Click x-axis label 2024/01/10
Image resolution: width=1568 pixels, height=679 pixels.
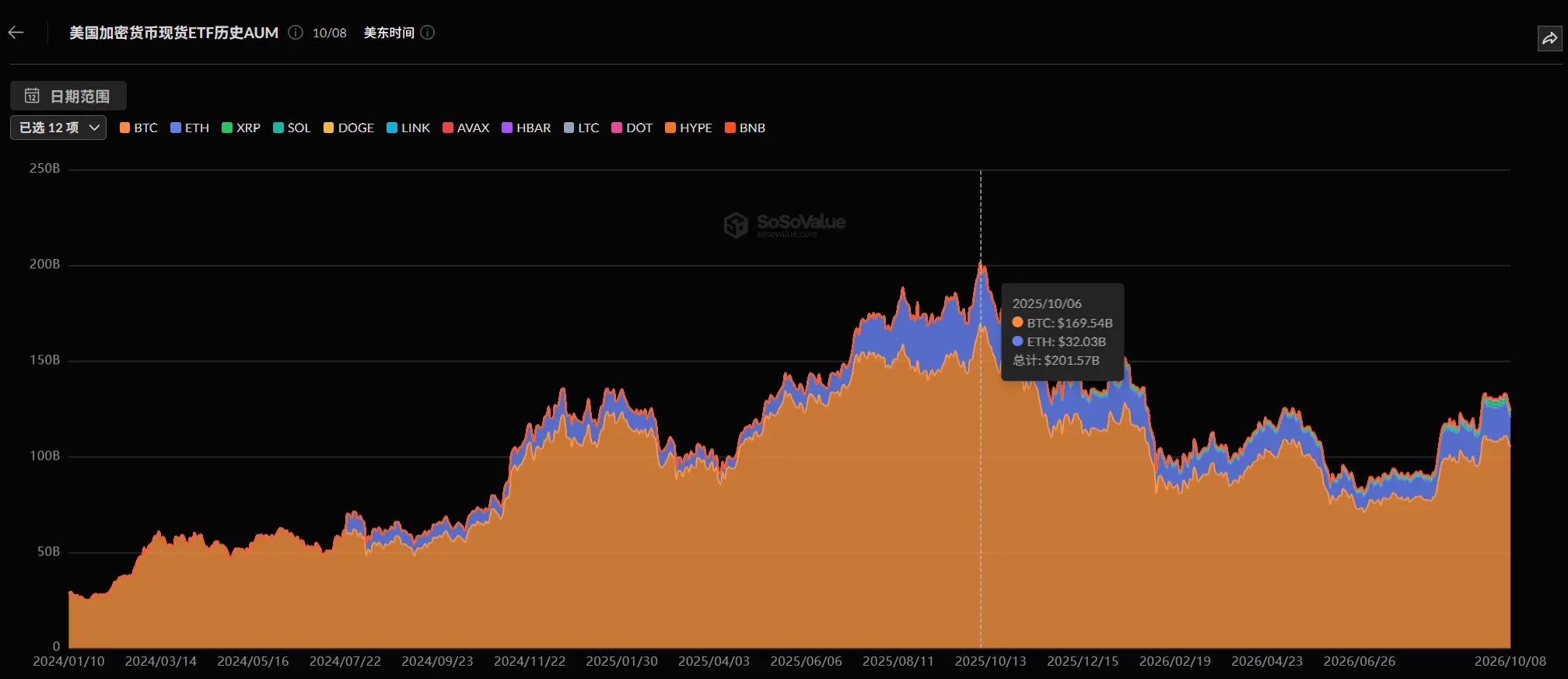(x=68, y=661)
